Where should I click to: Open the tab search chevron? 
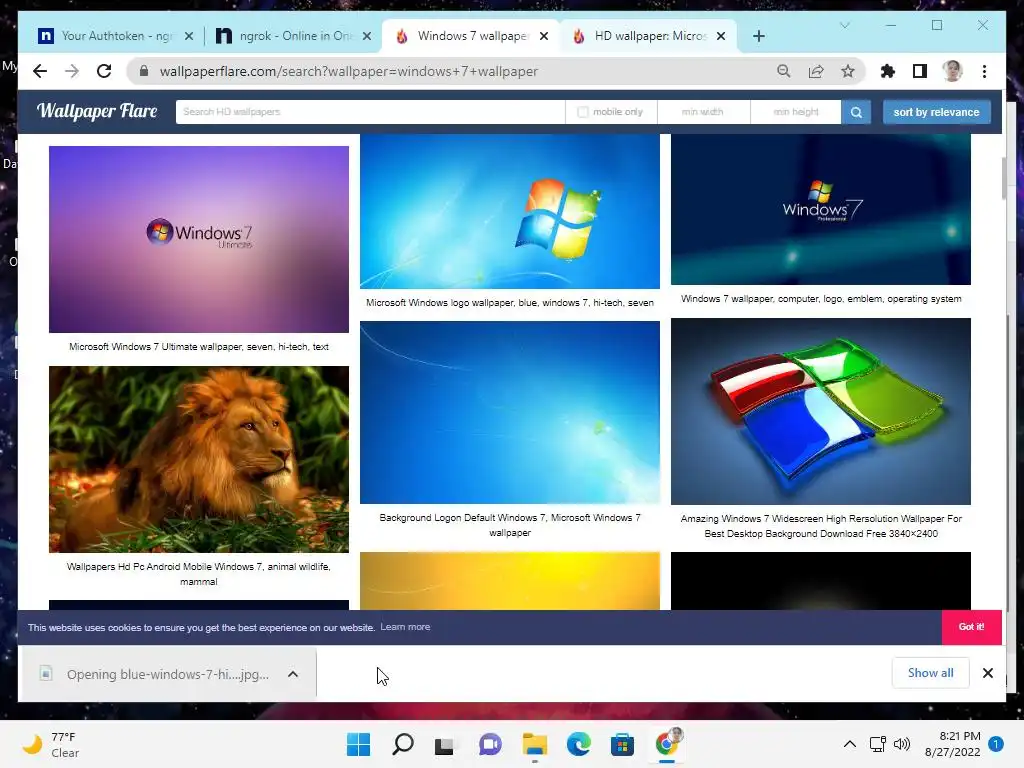844,25
